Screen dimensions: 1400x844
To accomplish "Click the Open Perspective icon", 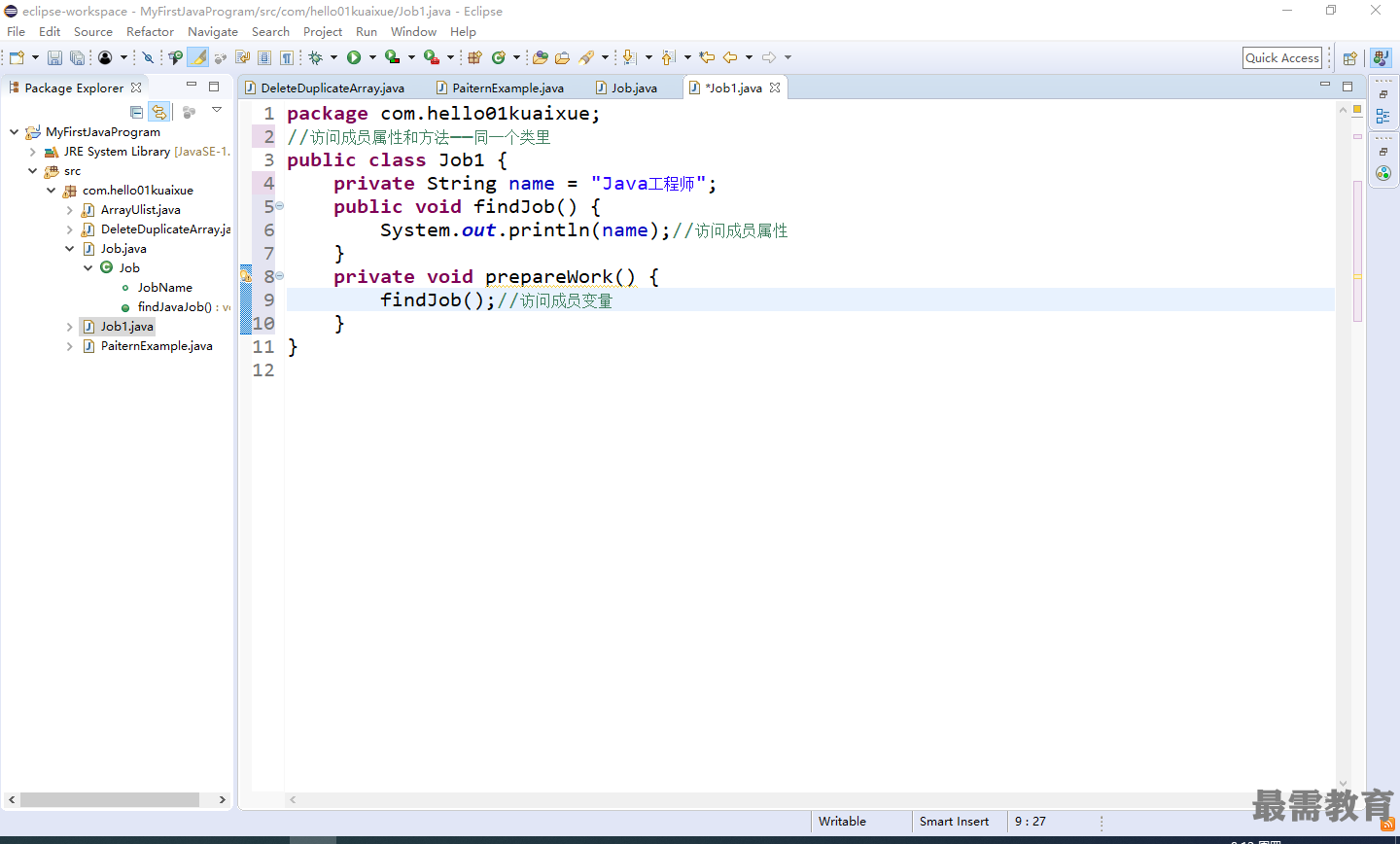I will tap(1349, 58).
